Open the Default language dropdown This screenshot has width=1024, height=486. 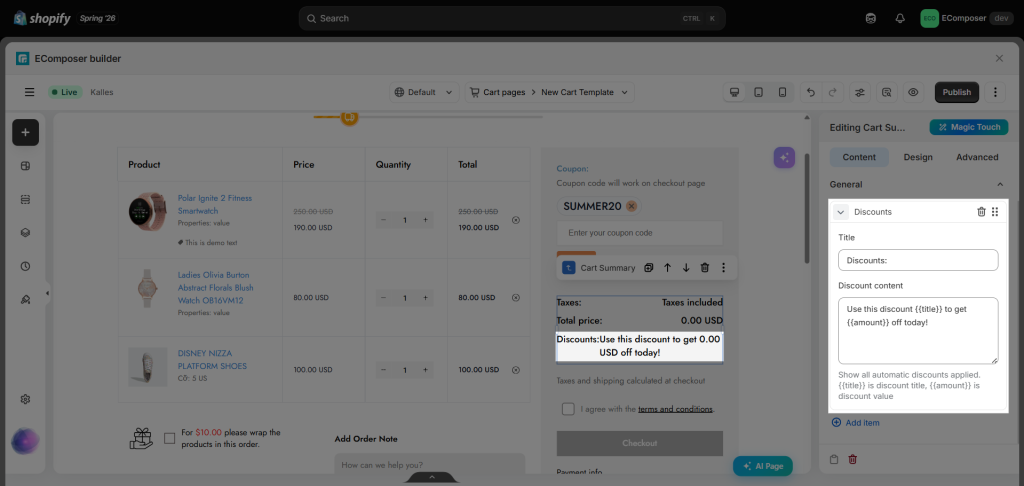(424, 92)
